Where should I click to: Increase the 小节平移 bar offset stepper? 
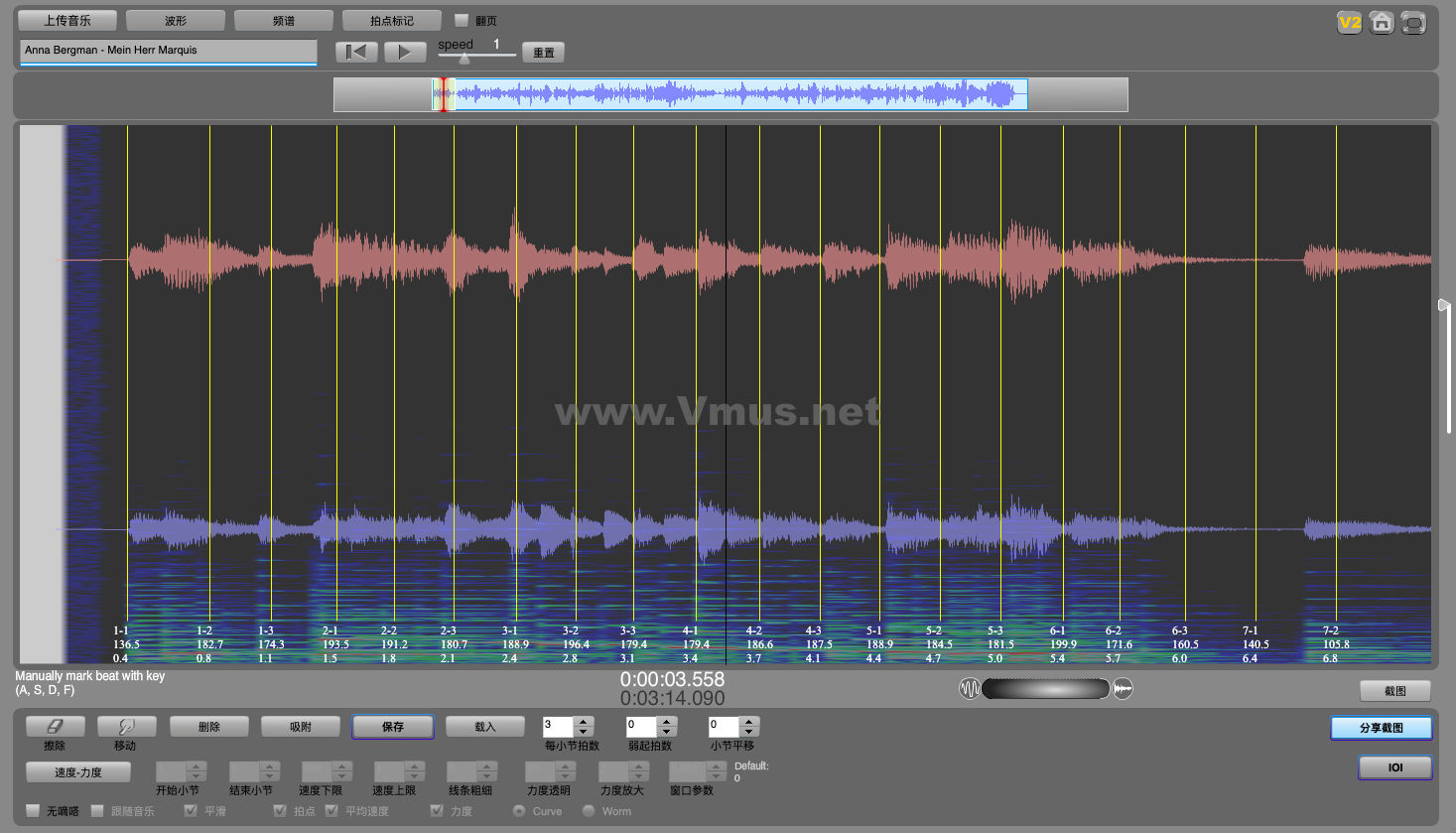(749, 722)
